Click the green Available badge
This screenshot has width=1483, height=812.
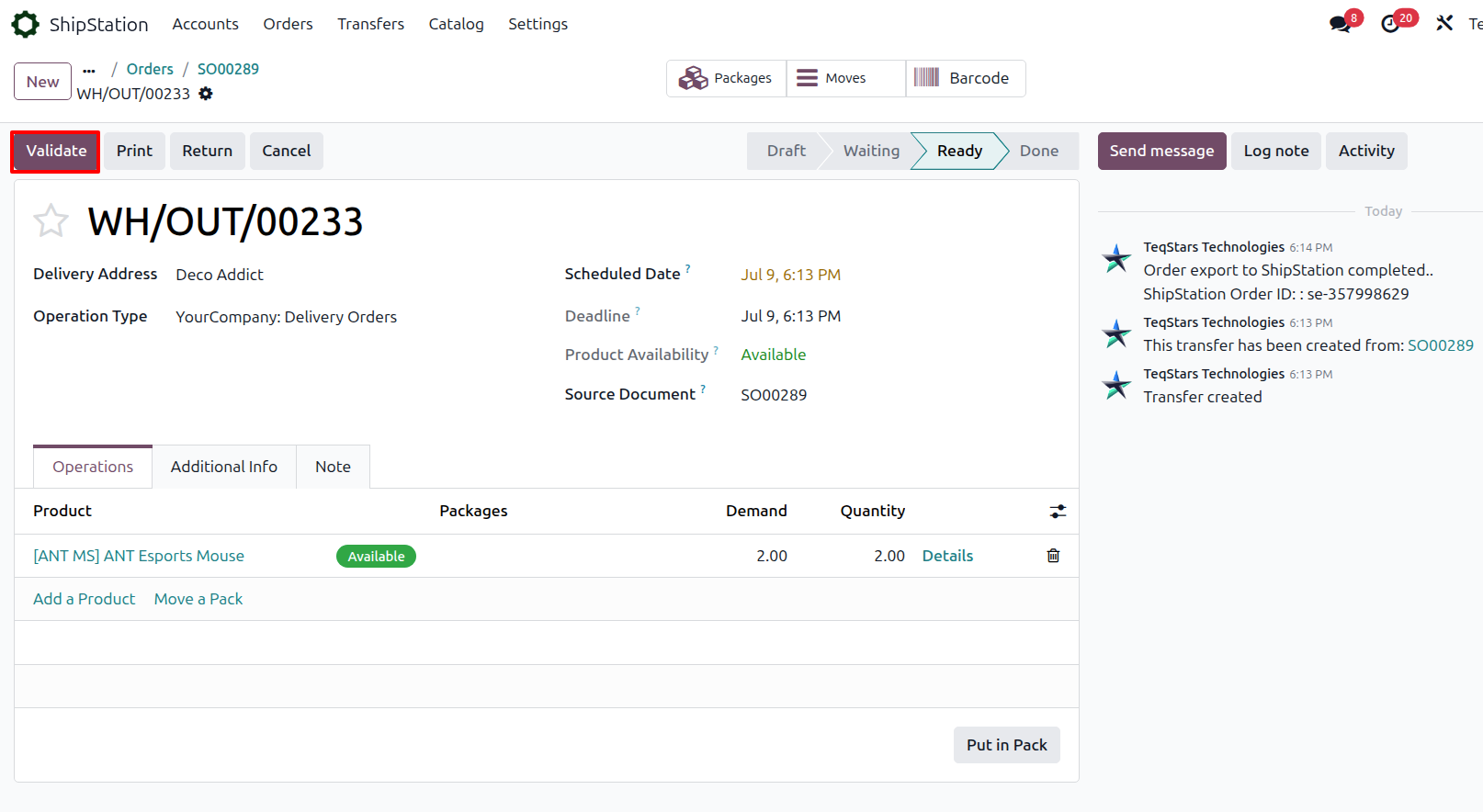[376, 556]
